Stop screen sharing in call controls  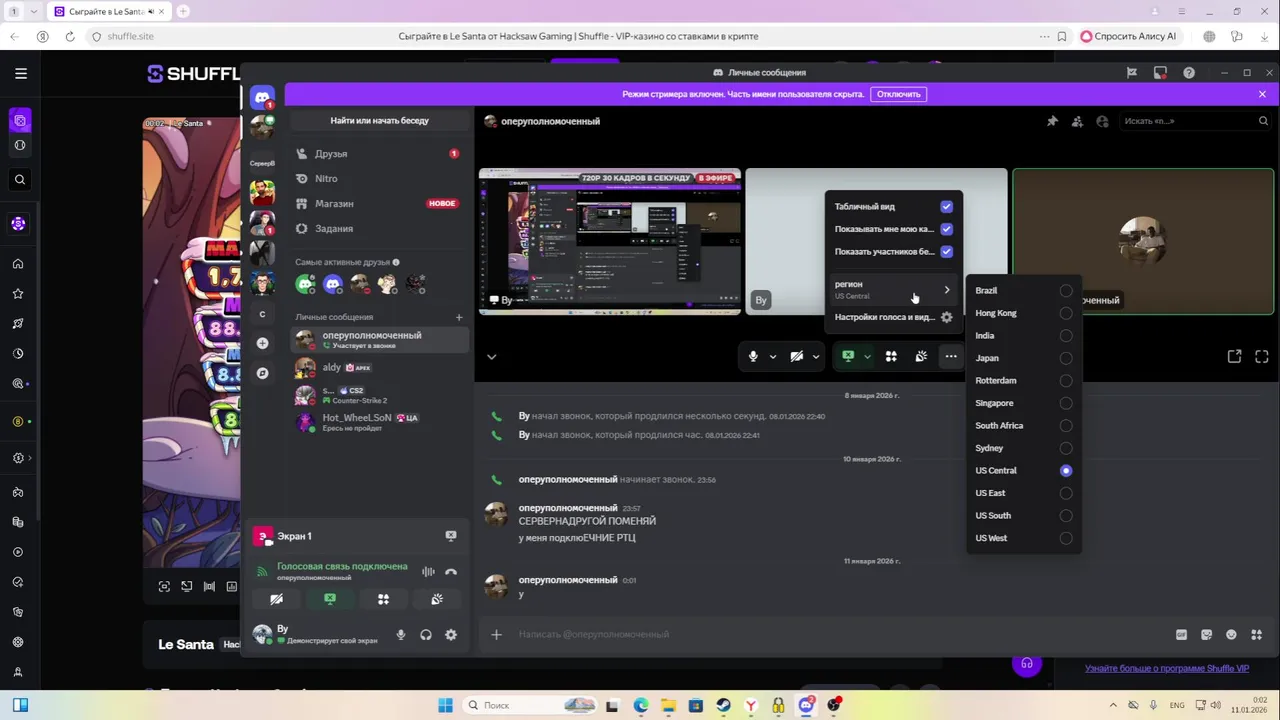(x=848, y=356)
